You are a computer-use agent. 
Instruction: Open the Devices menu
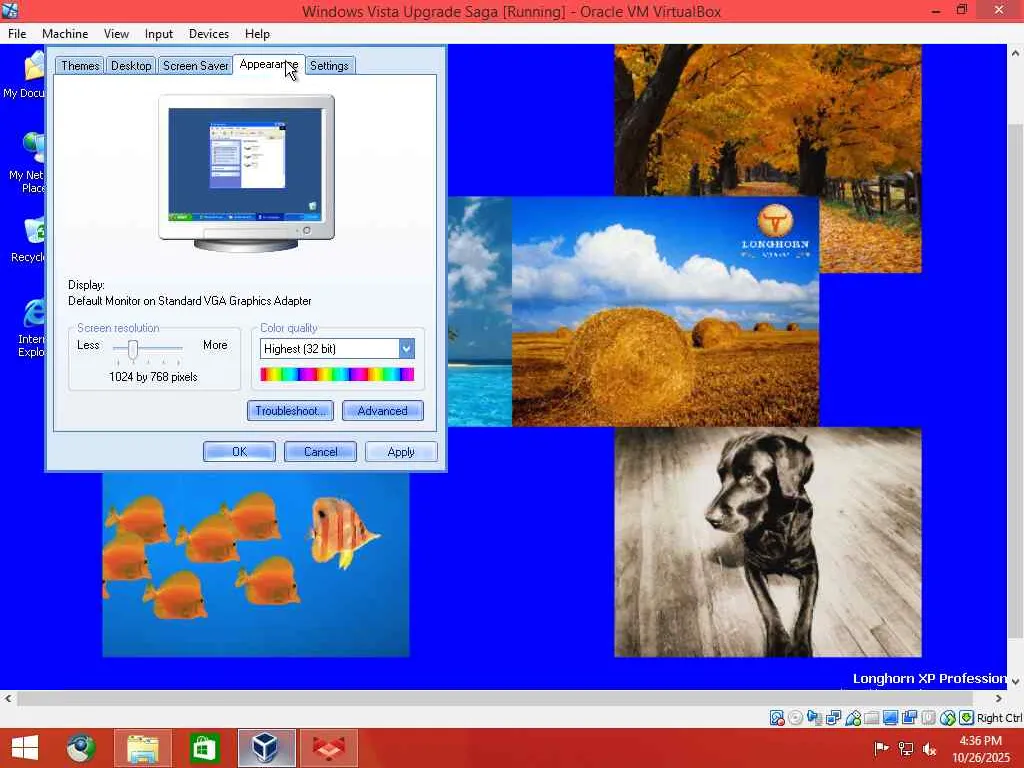(208, 34)
